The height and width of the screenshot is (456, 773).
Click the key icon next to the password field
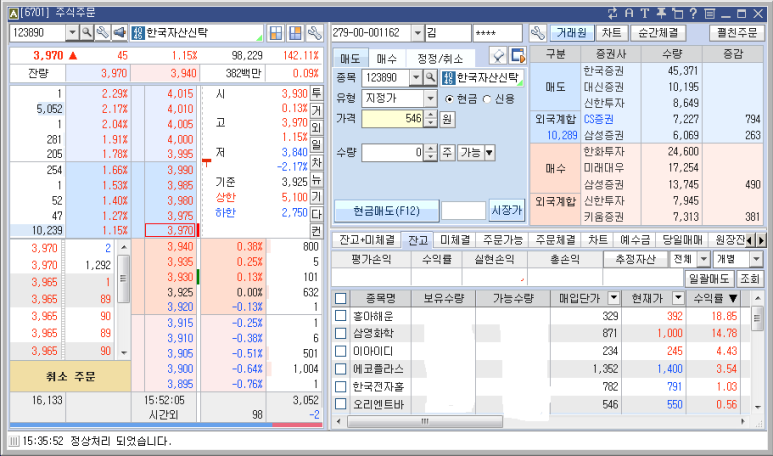[x=538, y=33]
